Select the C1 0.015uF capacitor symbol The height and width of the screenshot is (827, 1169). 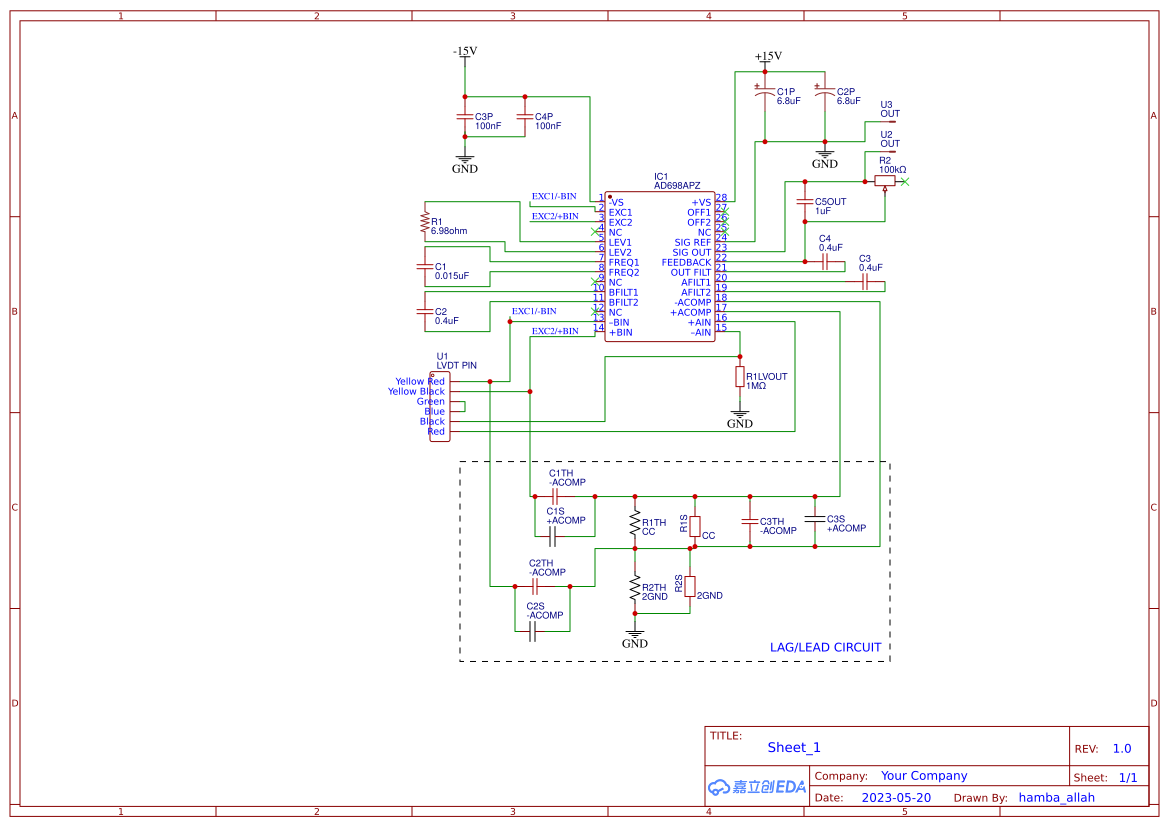point(425,268)
